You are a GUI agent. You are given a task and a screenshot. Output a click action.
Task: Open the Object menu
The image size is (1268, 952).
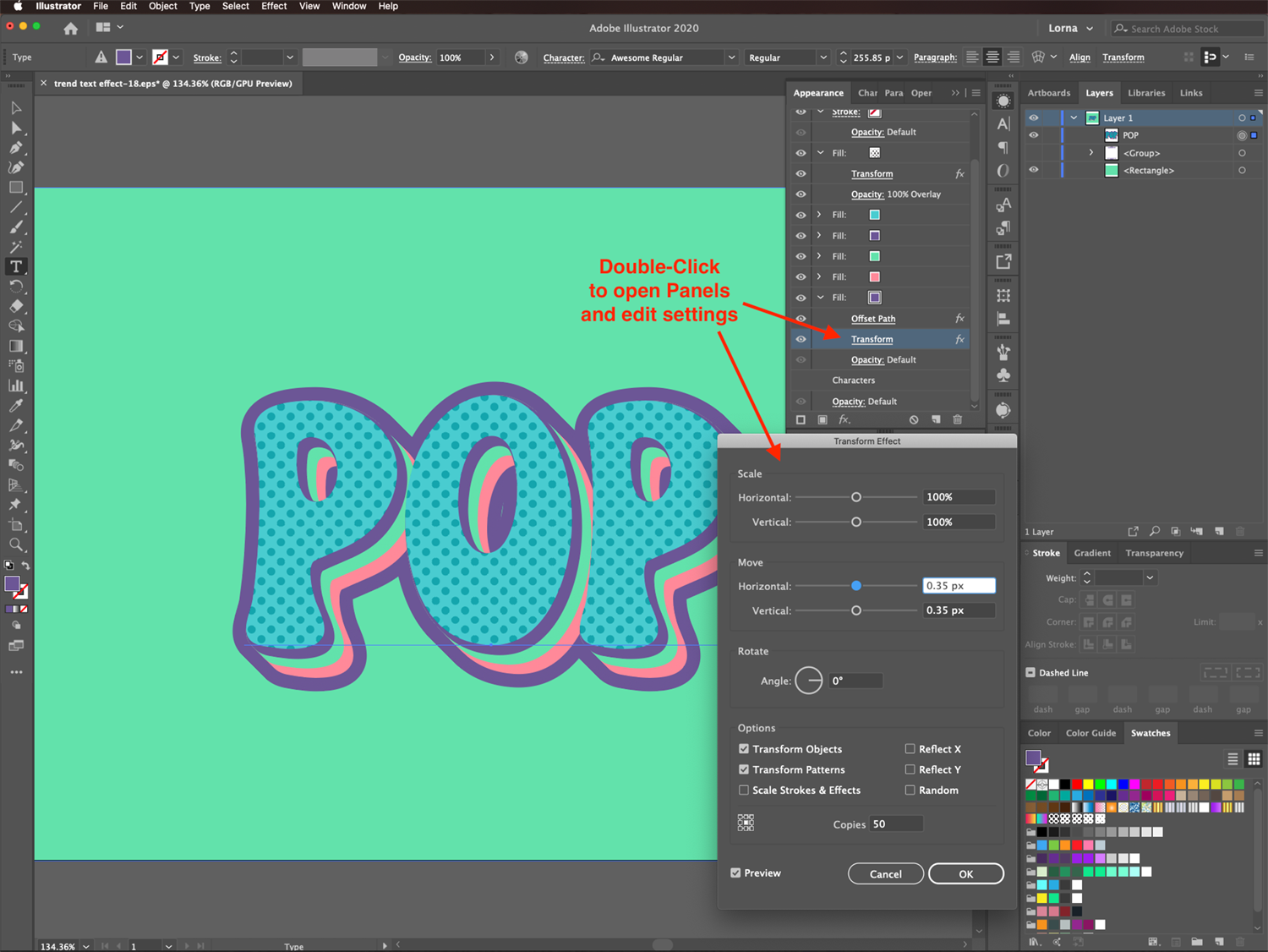[163, 6]
